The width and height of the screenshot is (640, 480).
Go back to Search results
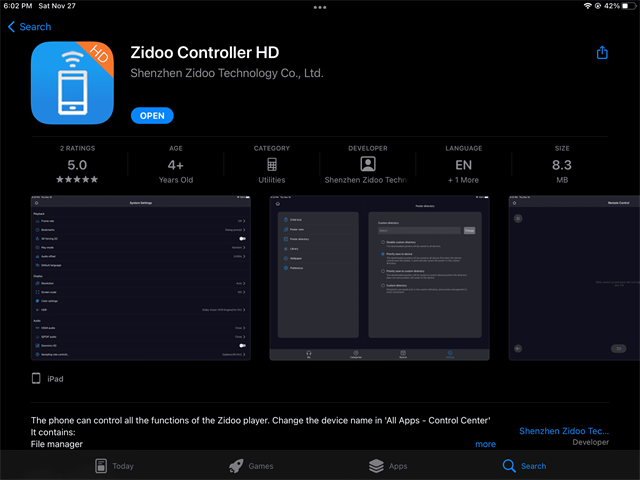[x=29, y=27]
